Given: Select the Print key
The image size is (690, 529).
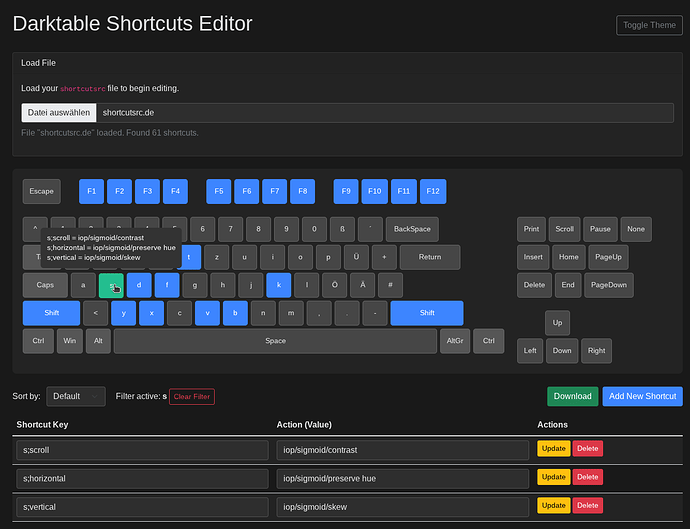Looking at the screenshot, I should coord(531,229).
